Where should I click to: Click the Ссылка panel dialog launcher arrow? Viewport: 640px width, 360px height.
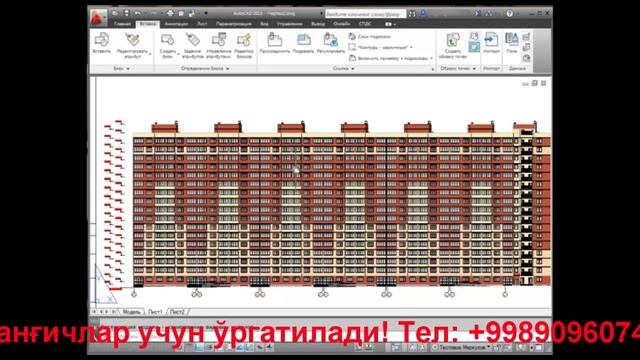(x=433, y=69)
